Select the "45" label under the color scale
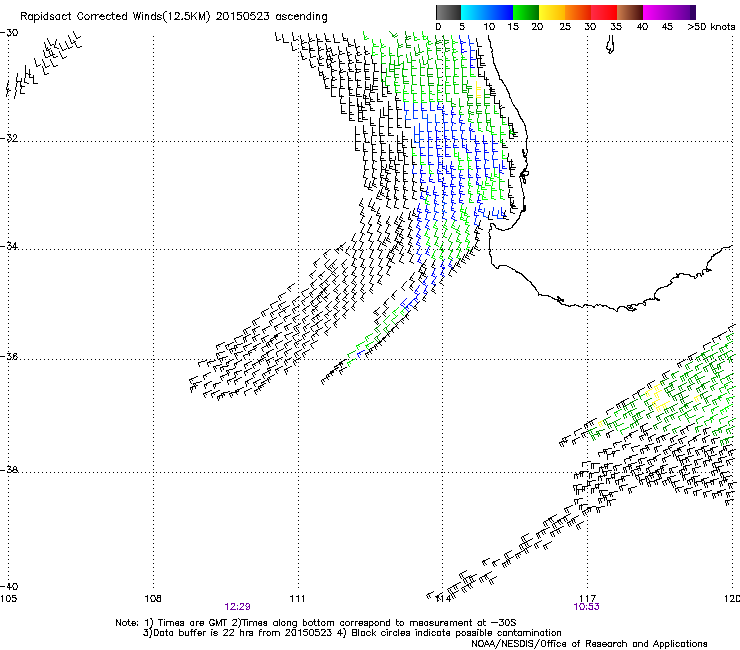 pos(667,27)
